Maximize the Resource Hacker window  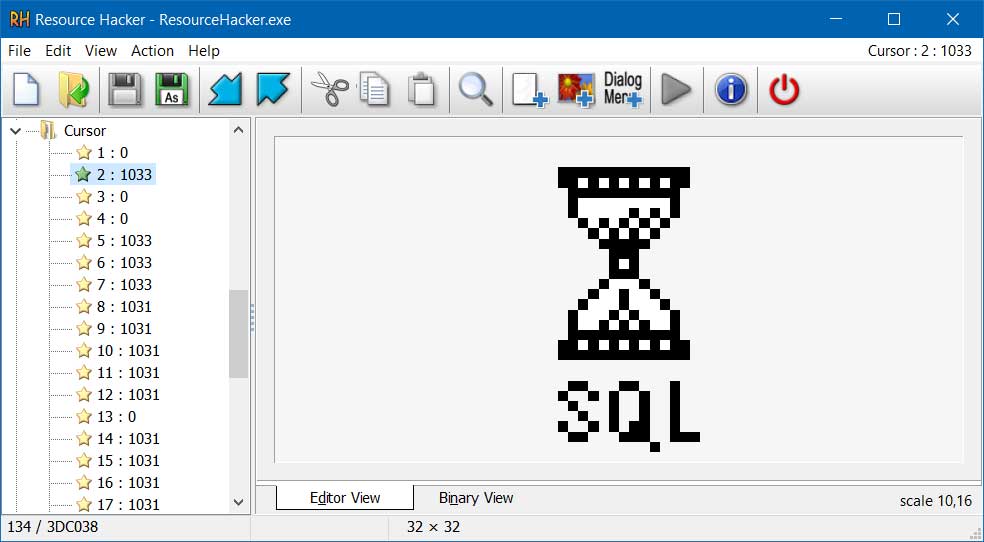pyautogui.click(x=894, y=19)
